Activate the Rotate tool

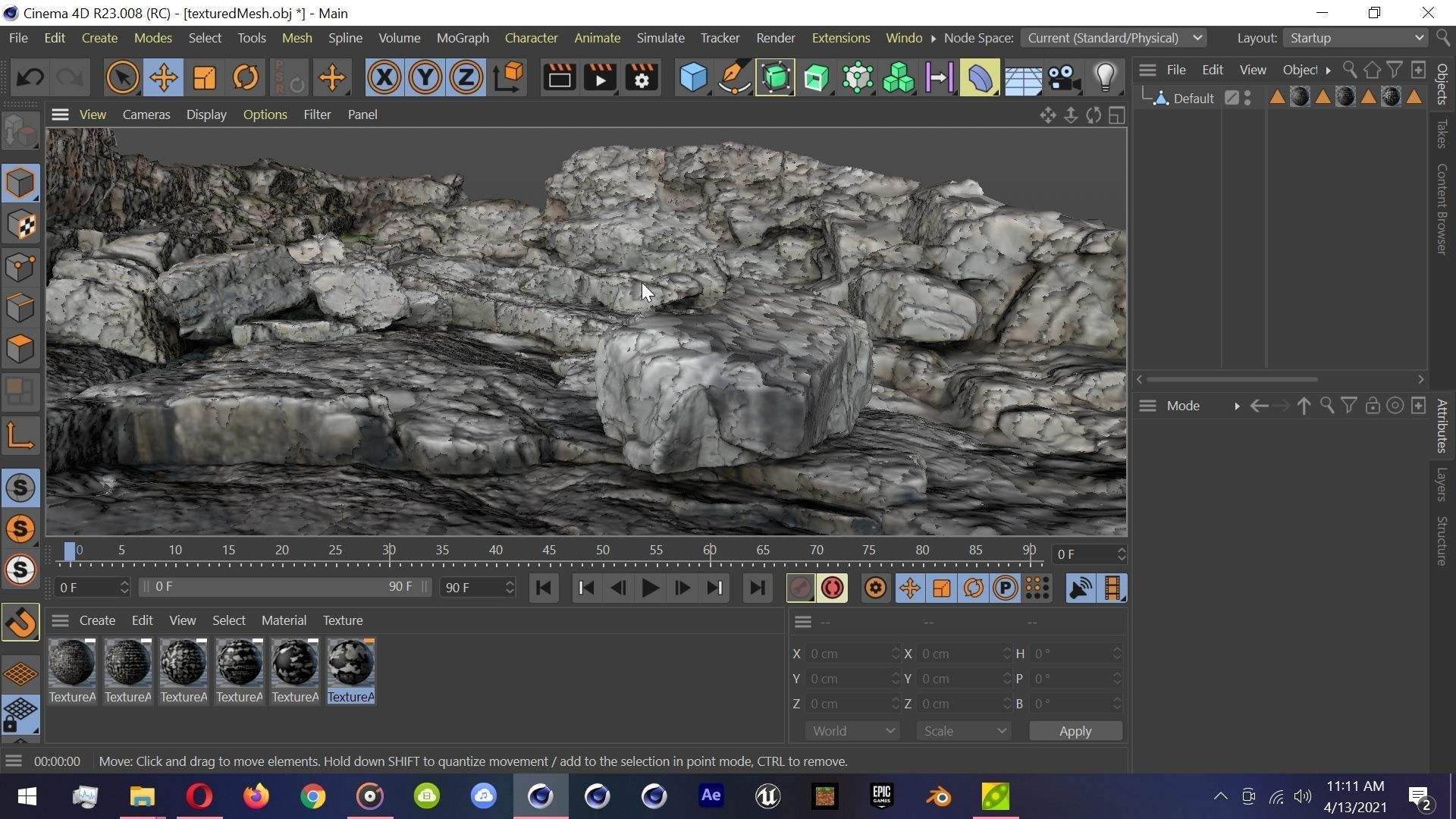pos(245,77)
